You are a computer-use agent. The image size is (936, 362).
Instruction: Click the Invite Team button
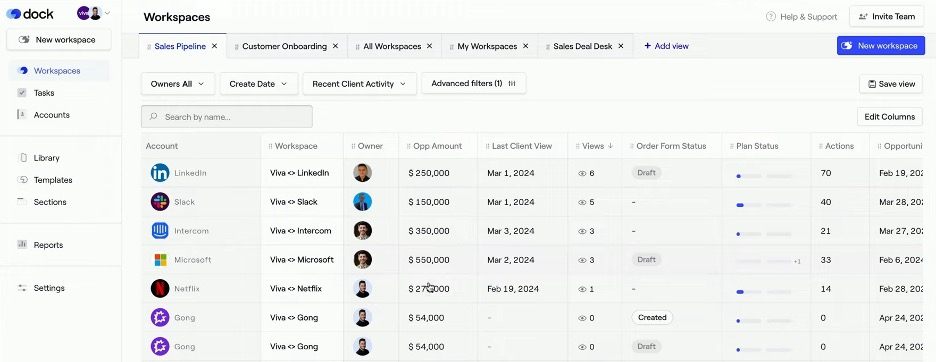pyautogui.click(x=886, y=17)
